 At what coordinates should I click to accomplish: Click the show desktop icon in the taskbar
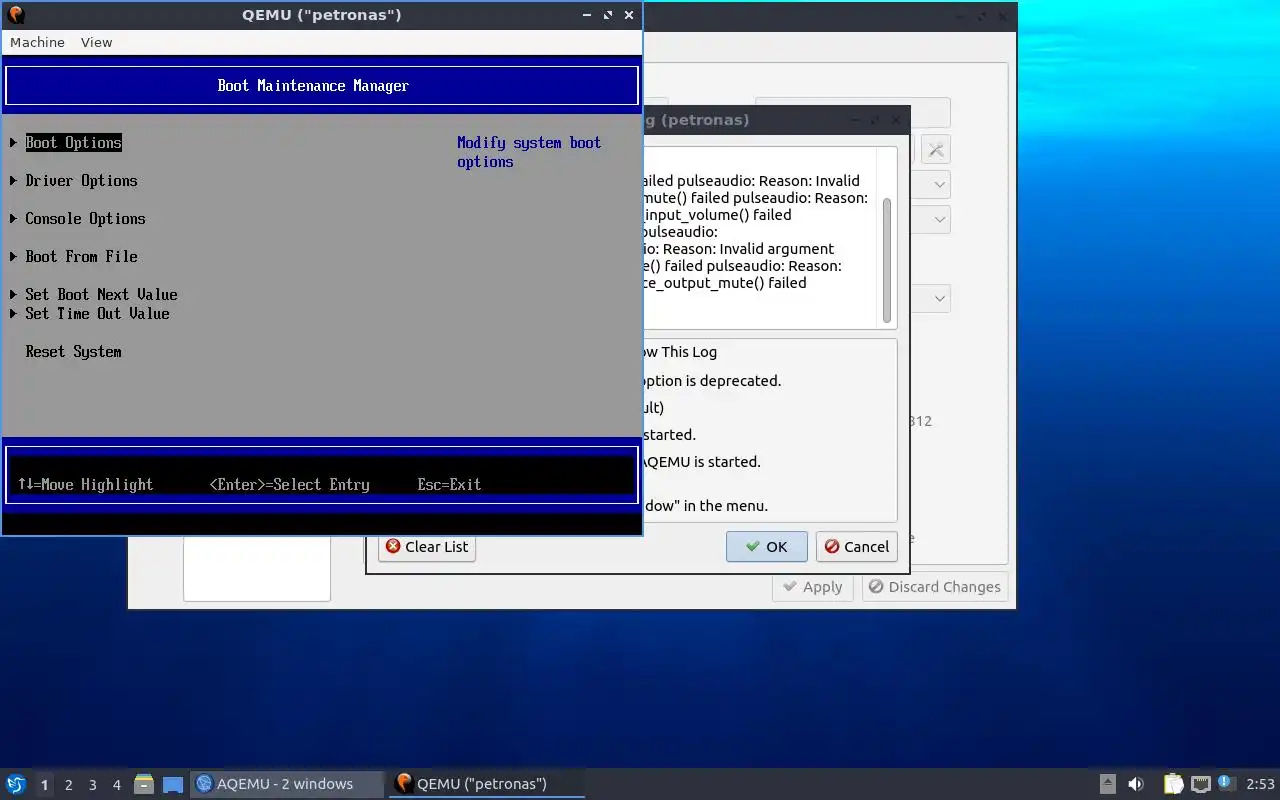pyautogui.click(x=173, y=784)
